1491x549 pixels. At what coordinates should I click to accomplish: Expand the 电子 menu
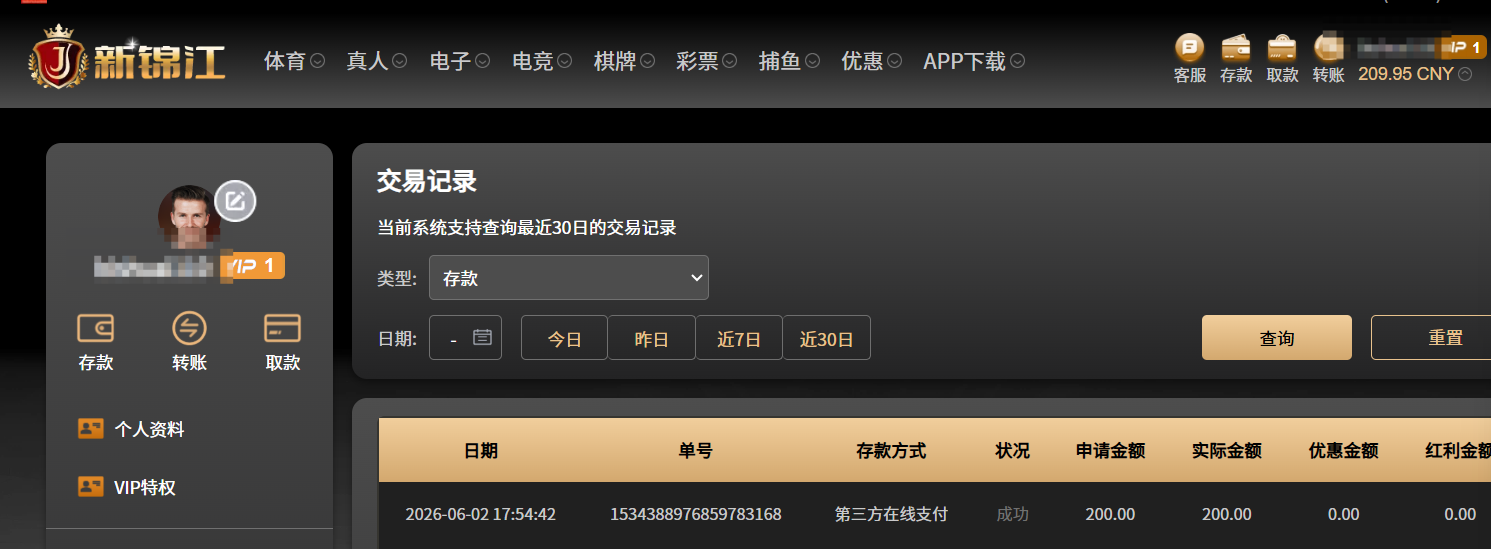[459, 61]
